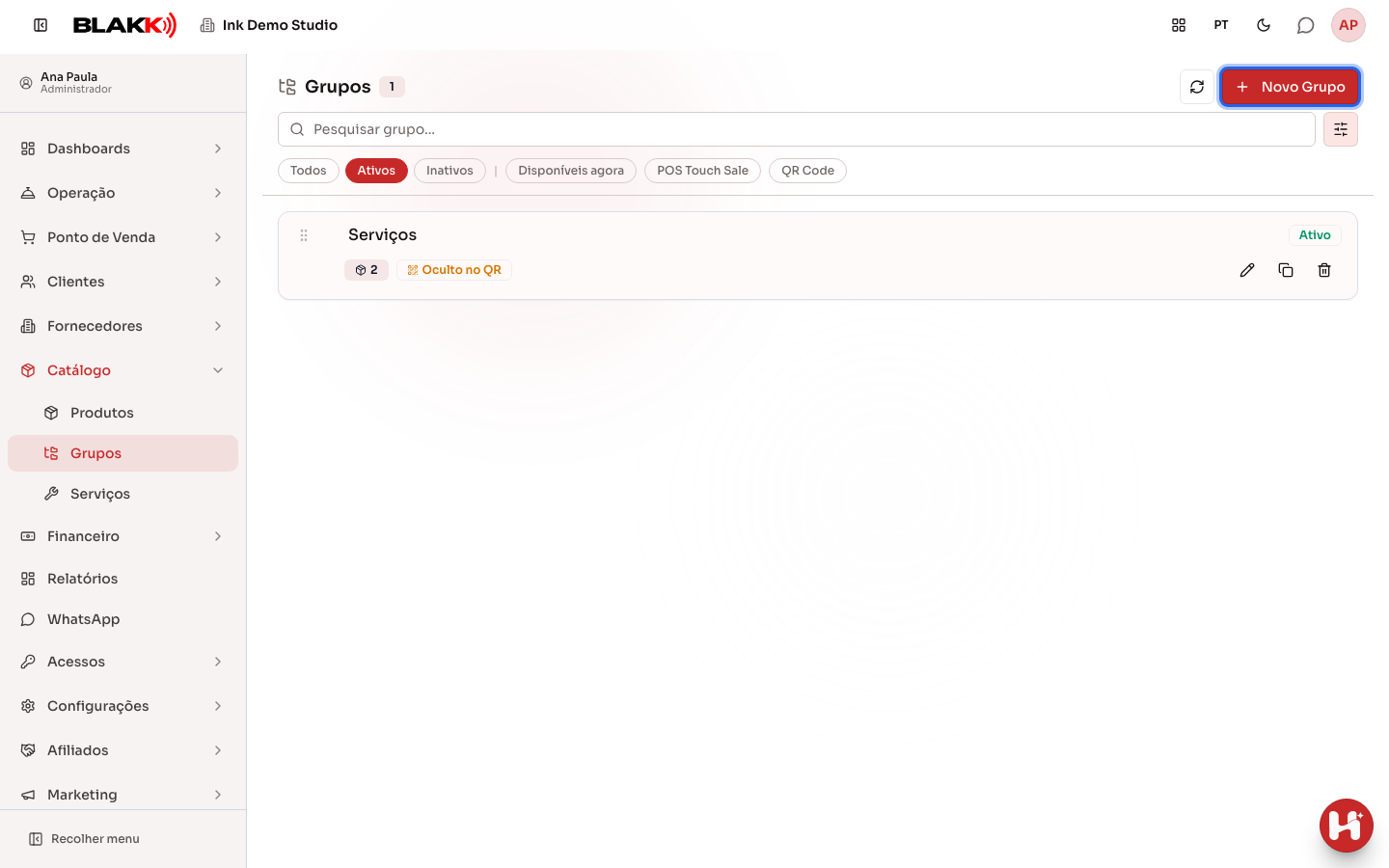Image resolution: width=1389 pixels, height=868 pixels.
Task: Click the Oculto no QR badge
Action: [454, 270]
